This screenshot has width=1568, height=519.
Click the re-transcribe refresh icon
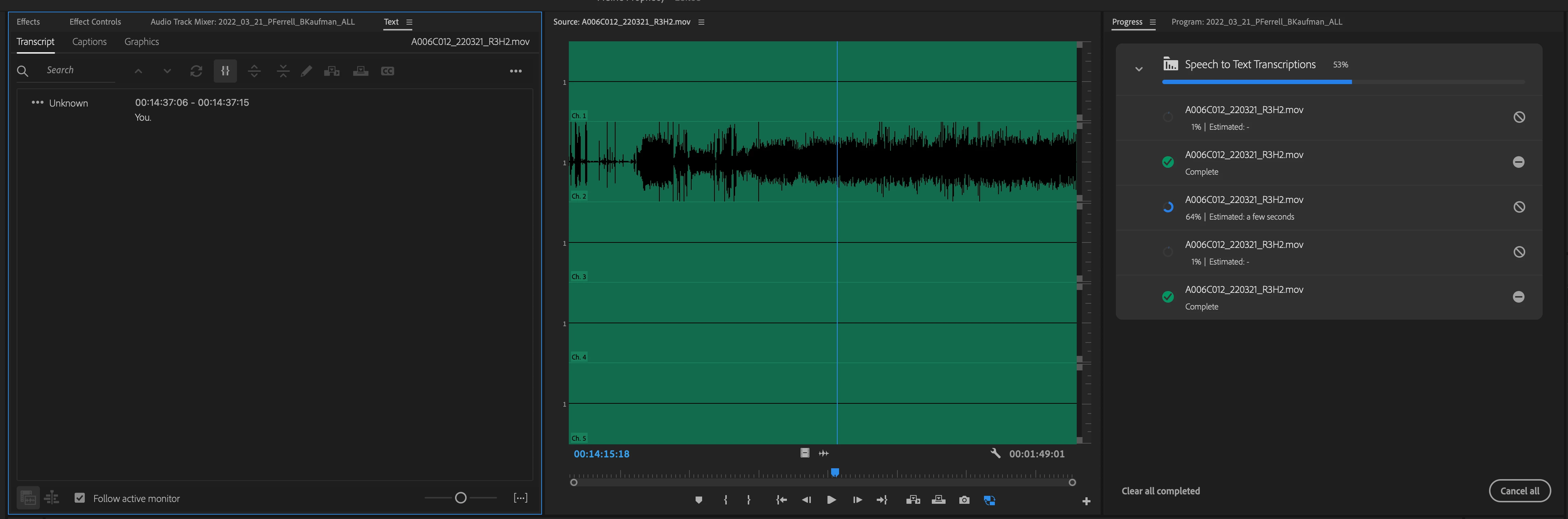[196, 71]
